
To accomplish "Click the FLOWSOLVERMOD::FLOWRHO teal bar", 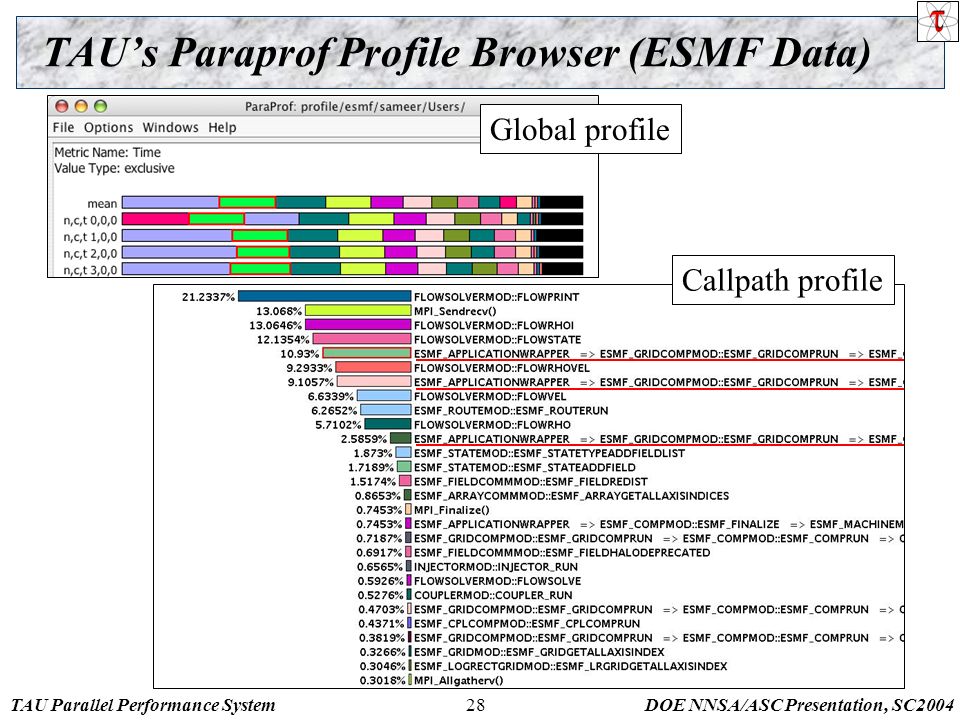I will pos(388,424).
